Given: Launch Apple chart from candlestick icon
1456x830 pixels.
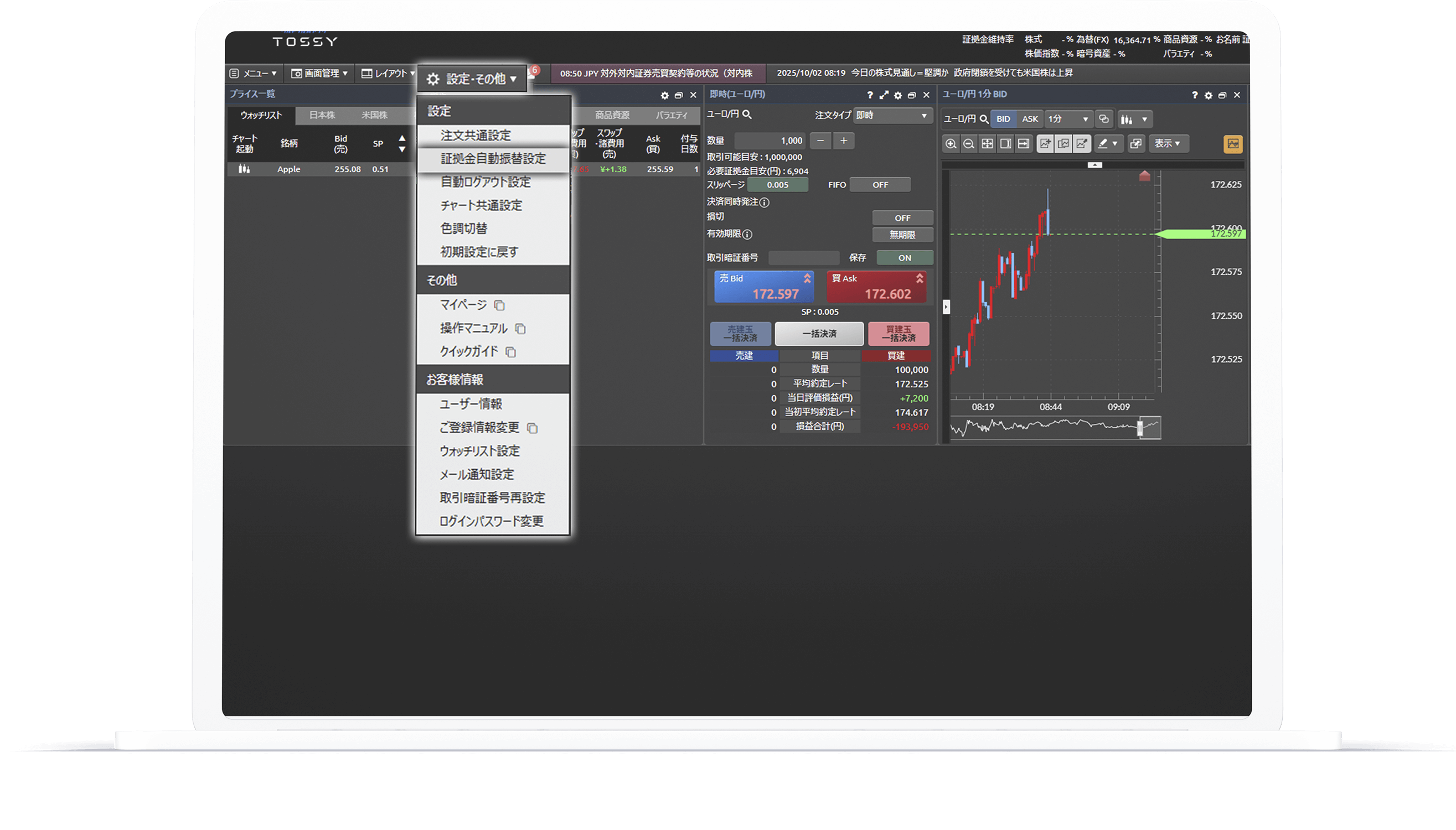Looking at the screenshot, I should tap(244, 169).
